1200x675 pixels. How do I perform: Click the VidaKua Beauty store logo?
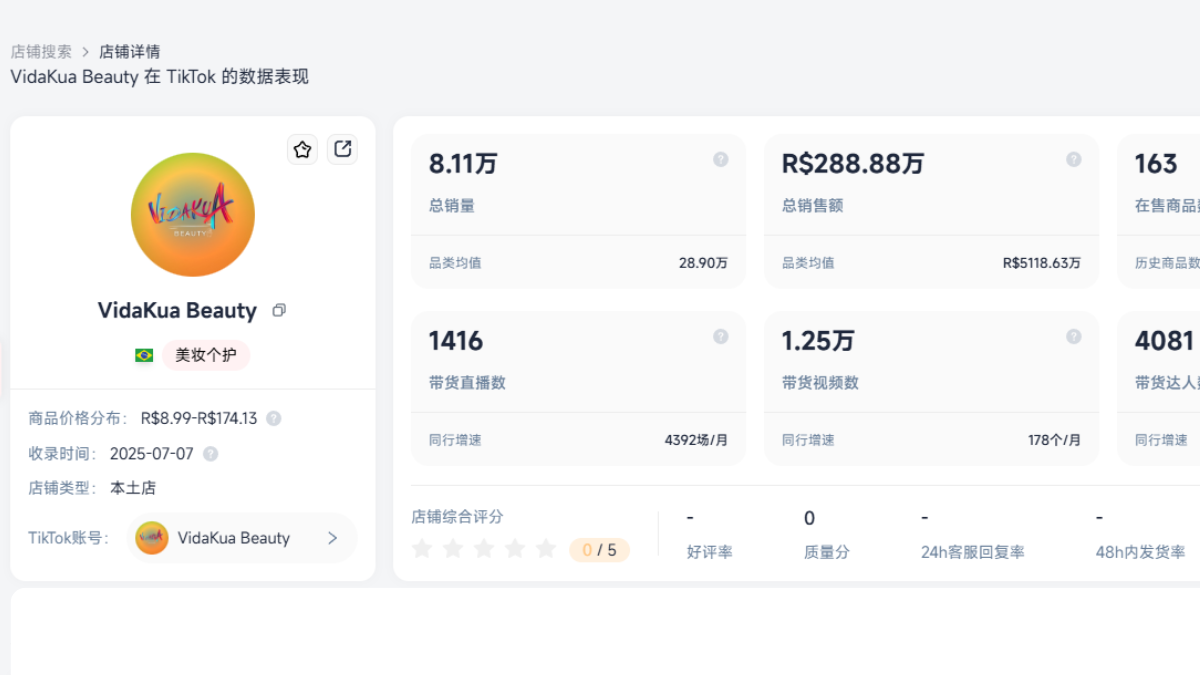193,215
